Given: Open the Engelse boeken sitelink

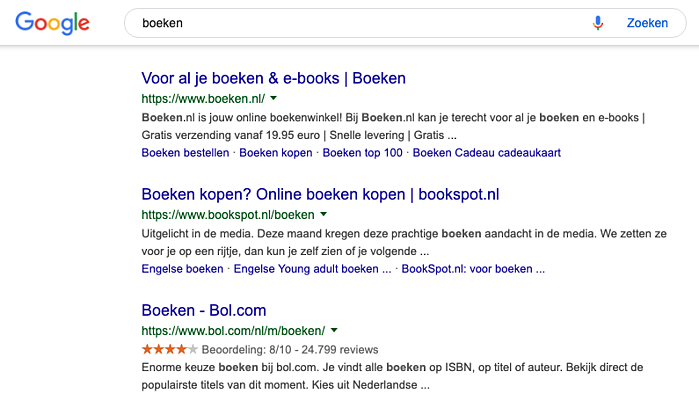Looking at the screenshot, I should 182,269.
